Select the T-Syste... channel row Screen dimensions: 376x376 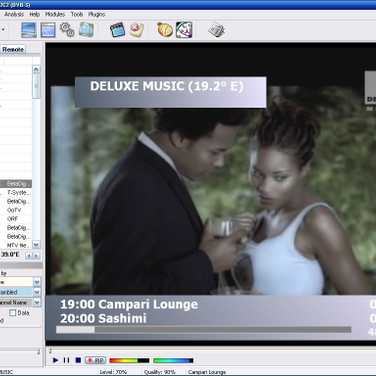pyautogui.click(x=16, y=192)
